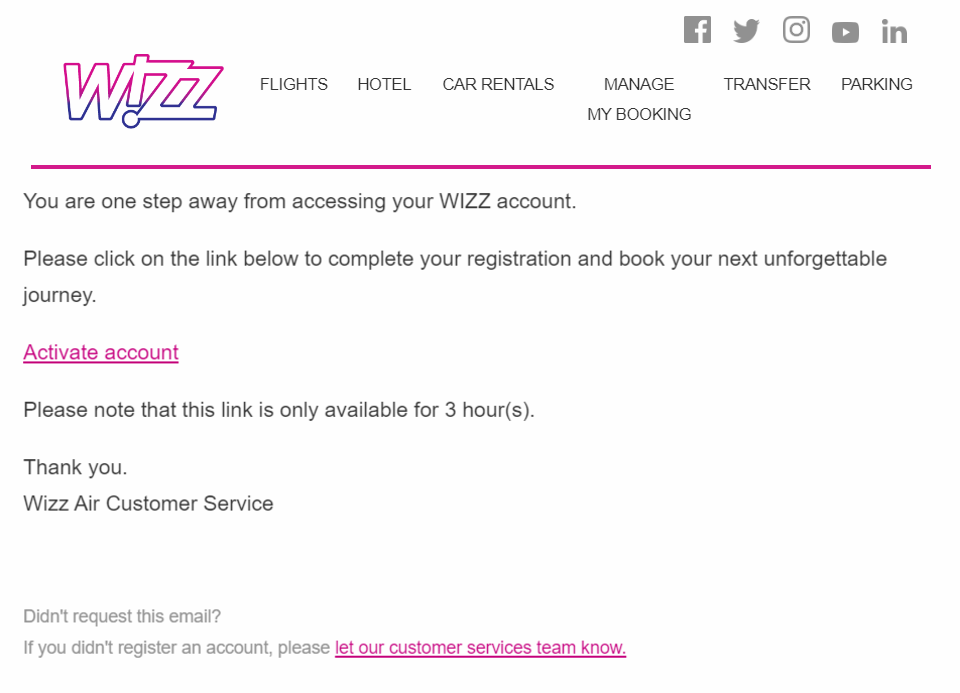This screenshot has width=960, height=693.
Task: Click the 'You are one step away' sentence
Action: point(300,201)
